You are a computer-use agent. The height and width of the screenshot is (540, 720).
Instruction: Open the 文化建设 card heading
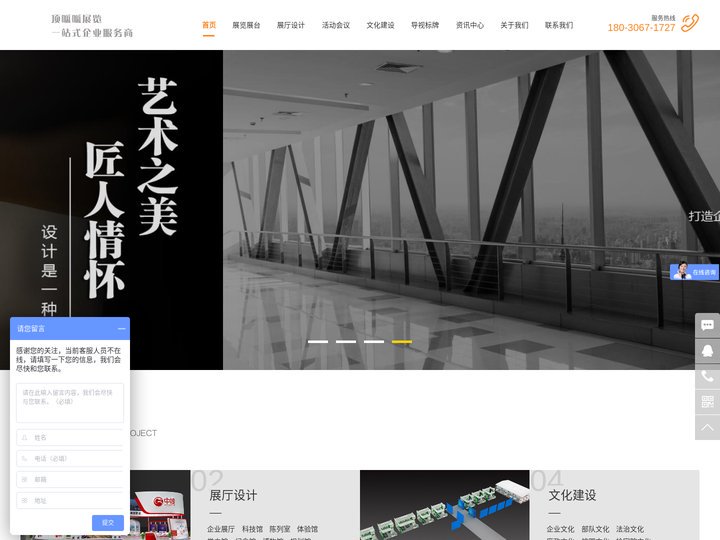pyautogui.click(x=572, y=495)
